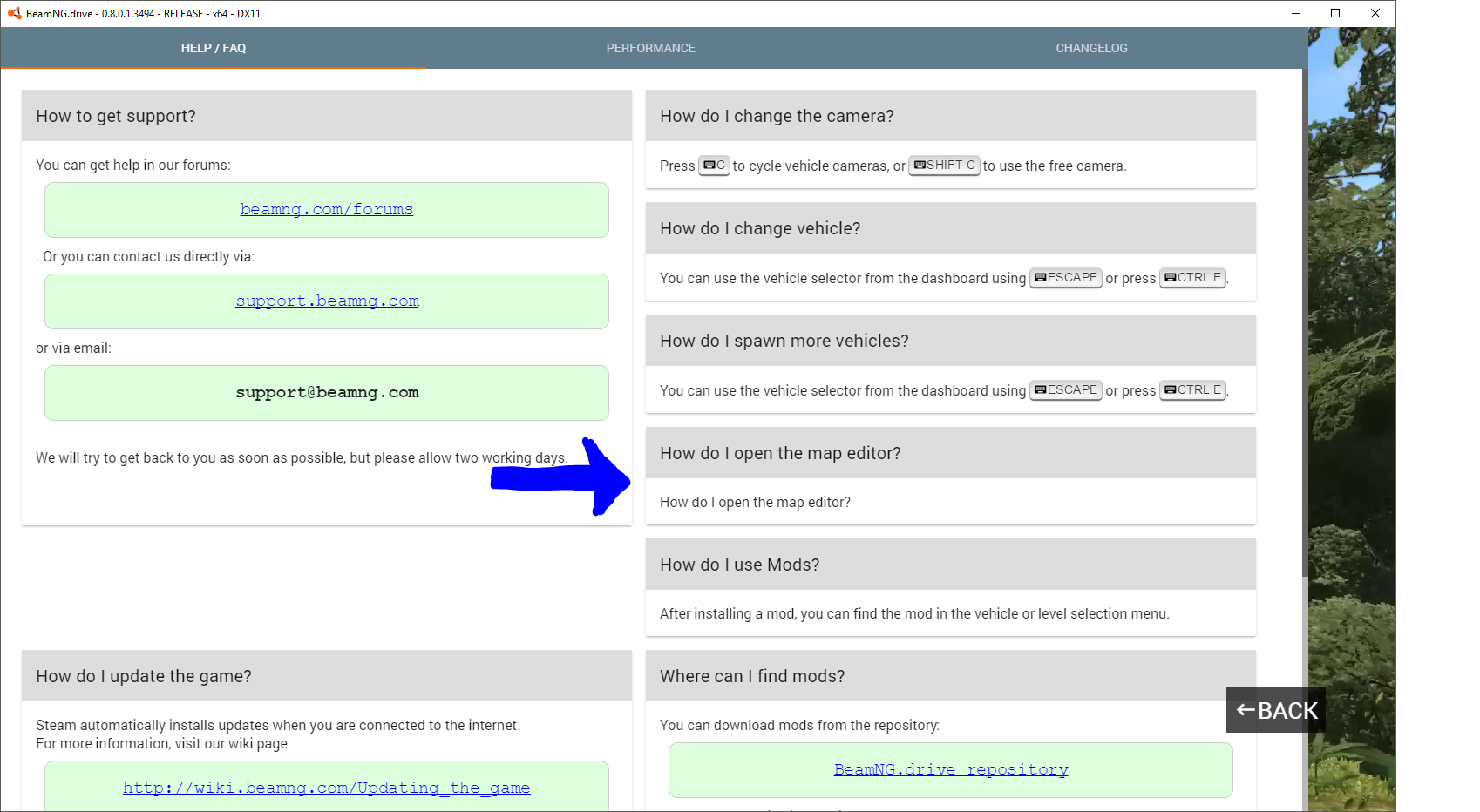Click 'You can get help in our forums:' text
The width and height of the screenshot is (1480, 812).
click(133, 166)
